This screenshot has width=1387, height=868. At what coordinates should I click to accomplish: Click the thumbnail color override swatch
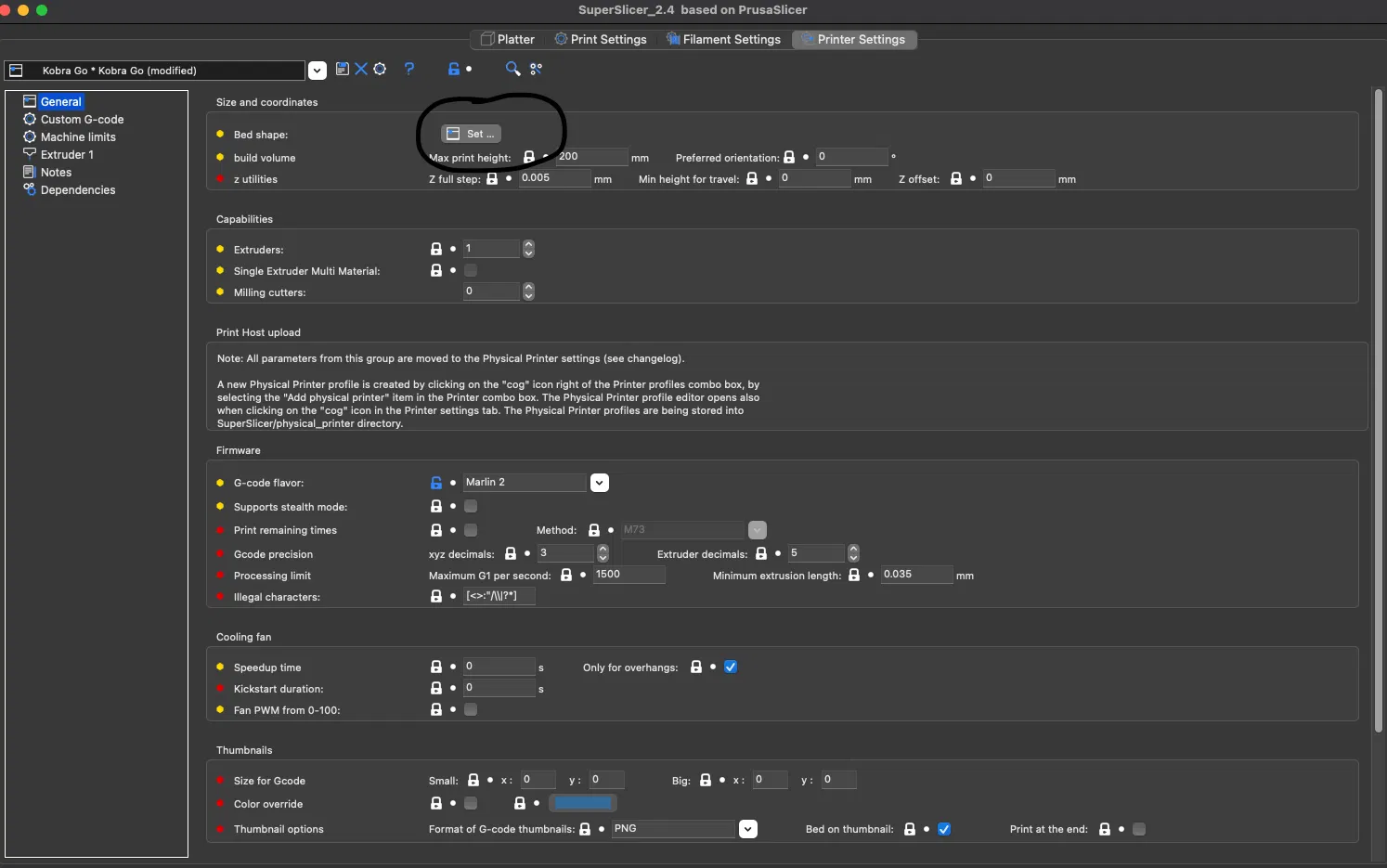(583, 803)
